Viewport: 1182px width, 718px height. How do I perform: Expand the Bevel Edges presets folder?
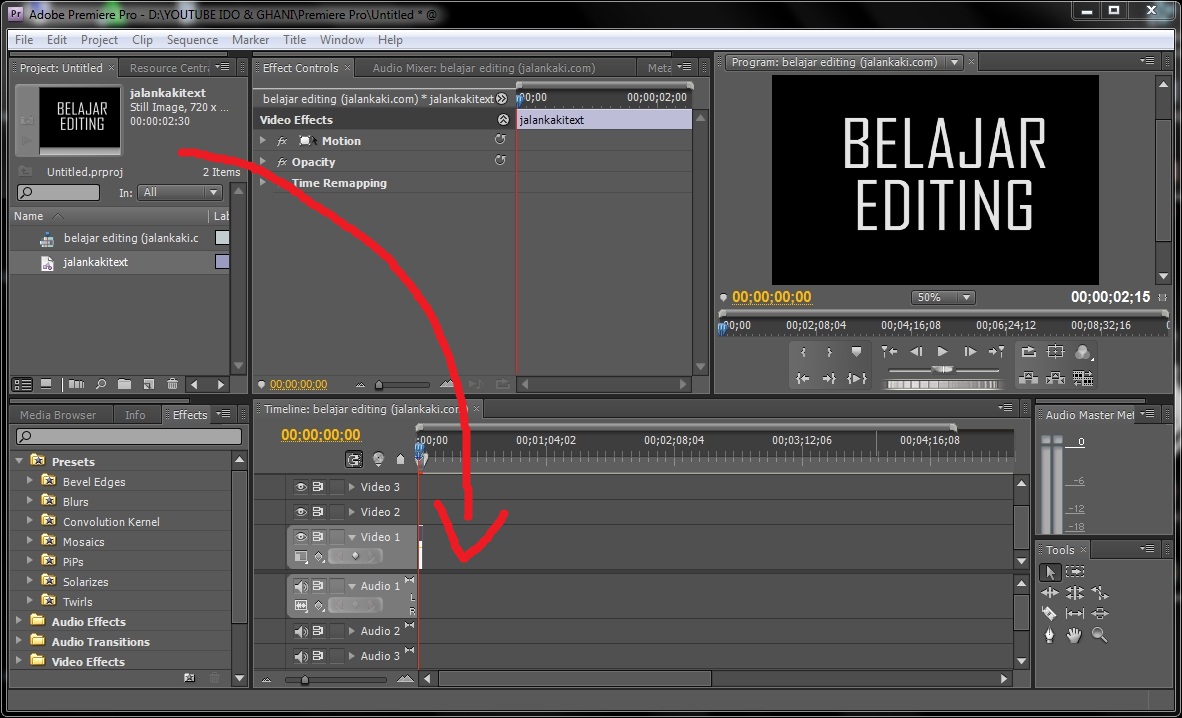click(28, 481)
